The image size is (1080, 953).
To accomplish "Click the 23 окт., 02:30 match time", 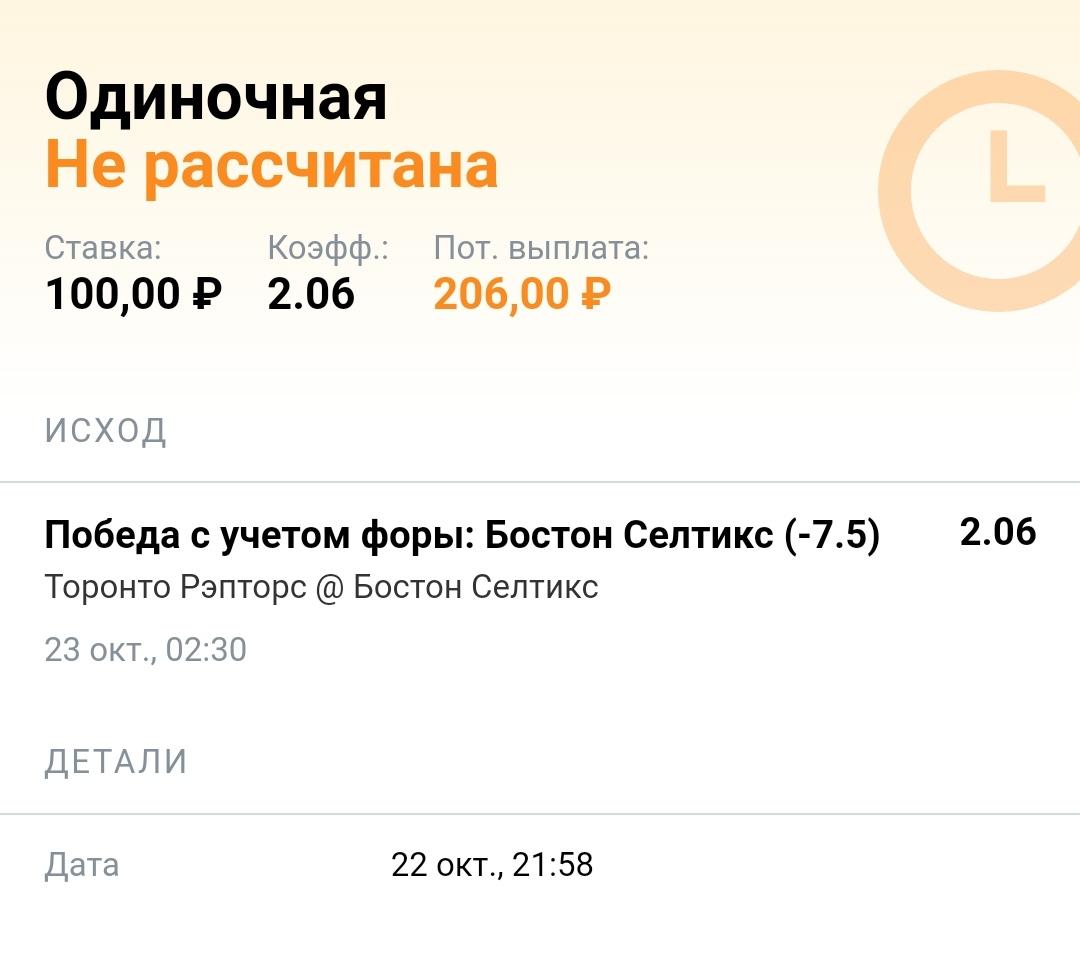I will click(x=145, y=650).
